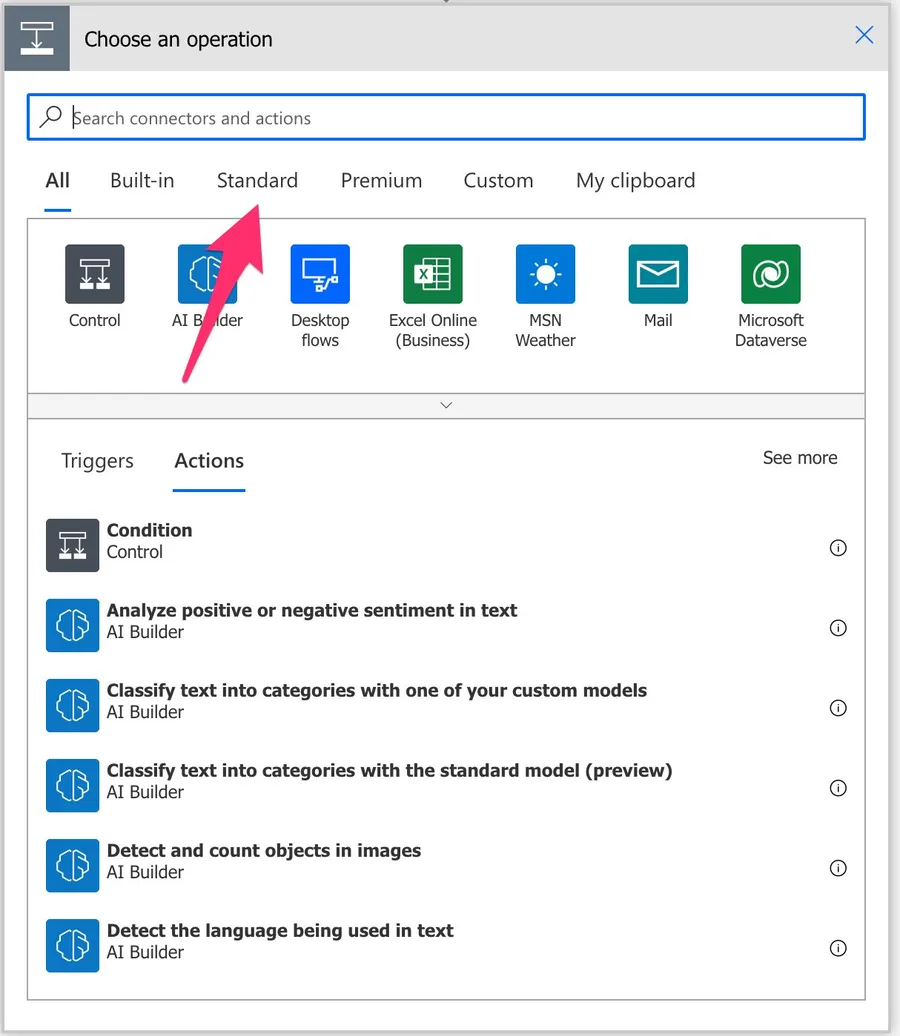Choose Analyze positive or negative sentiment action
900x1036 pixels.
(x=311, y=620)
